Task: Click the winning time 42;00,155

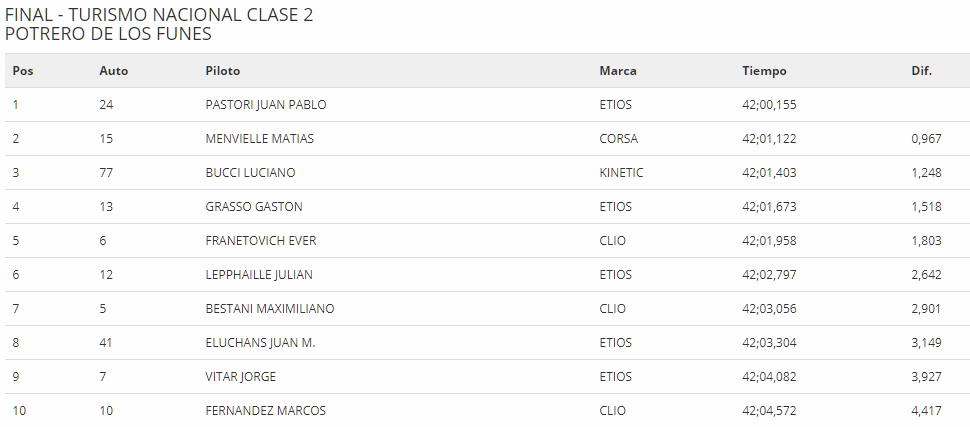Action: (769, 105)
